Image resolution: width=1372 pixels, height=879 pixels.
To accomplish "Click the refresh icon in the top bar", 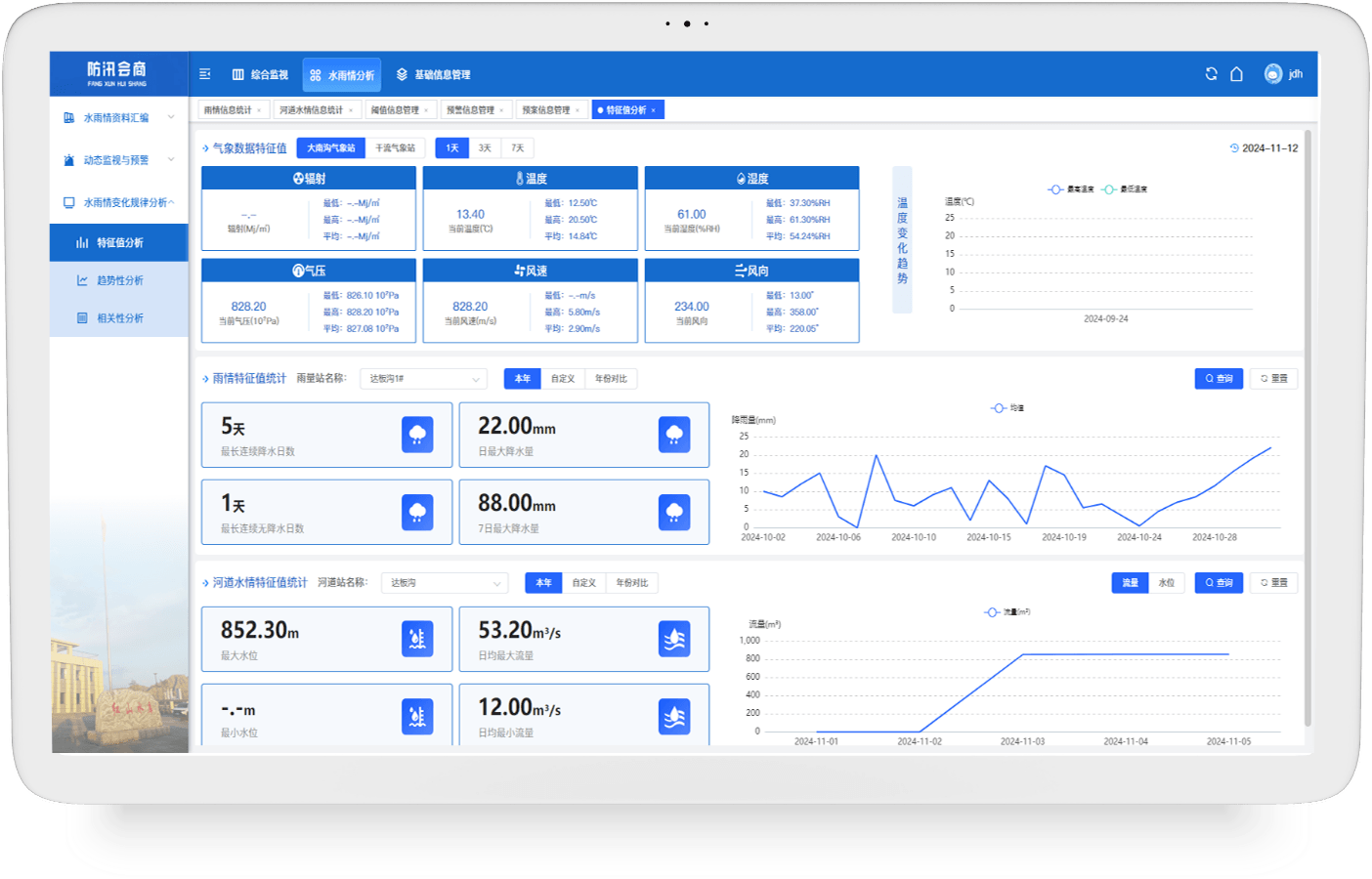I will pos(1211,74).
